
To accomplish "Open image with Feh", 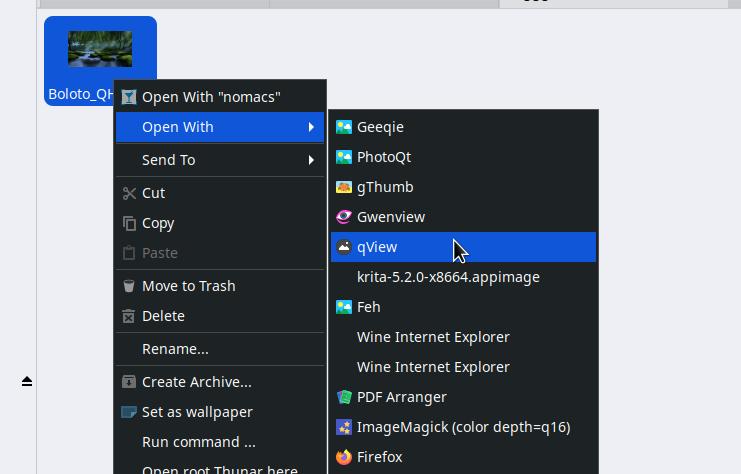I will tap(463, 307).
